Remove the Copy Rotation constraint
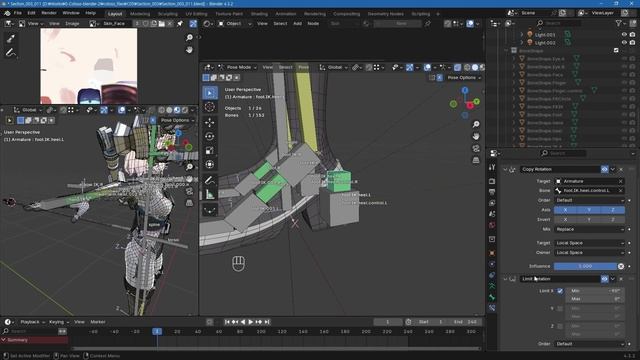 621,169
